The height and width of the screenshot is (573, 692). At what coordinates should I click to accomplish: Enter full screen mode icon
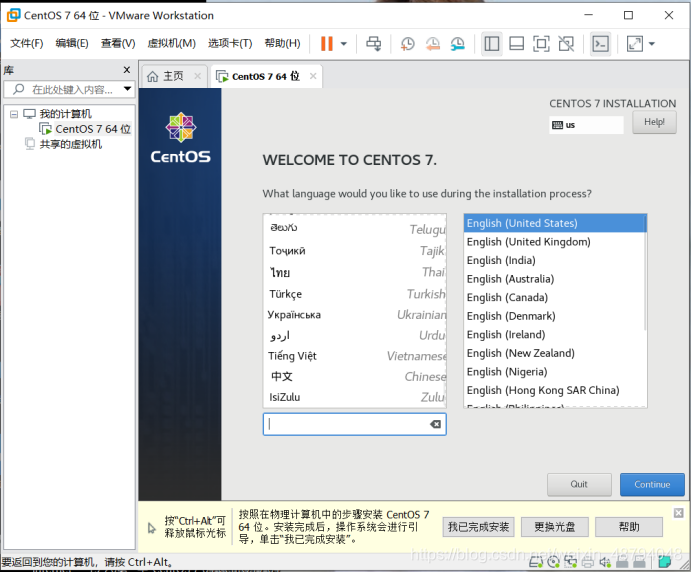pos(541,44)
